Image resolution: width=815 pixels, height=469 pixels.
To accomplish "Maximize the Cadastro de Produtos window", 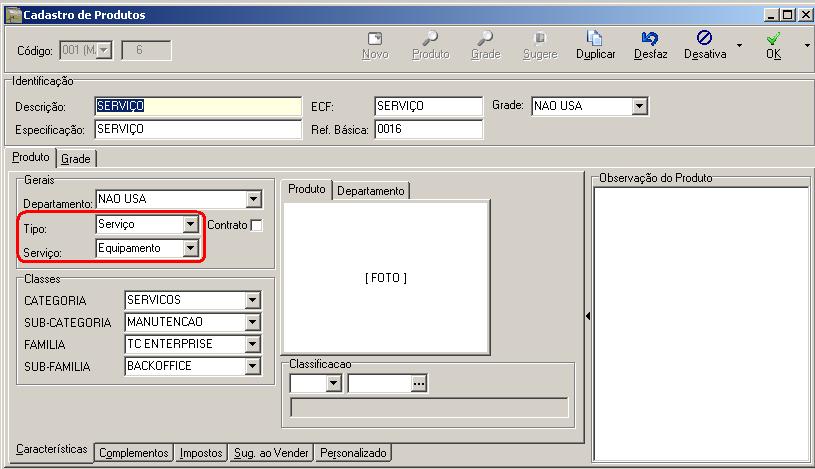I will [788, 15].
